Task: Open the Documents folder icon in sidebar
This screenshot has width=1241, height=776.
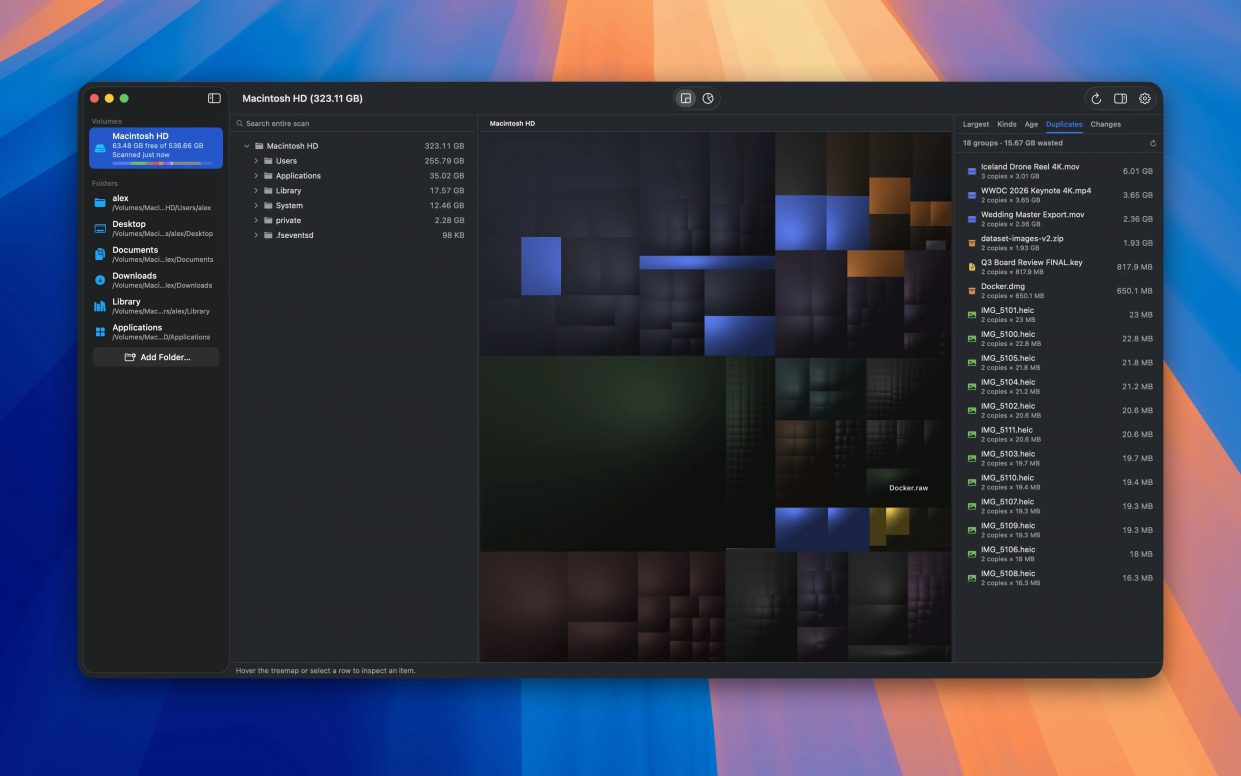Action: click(x=100, y=254)
